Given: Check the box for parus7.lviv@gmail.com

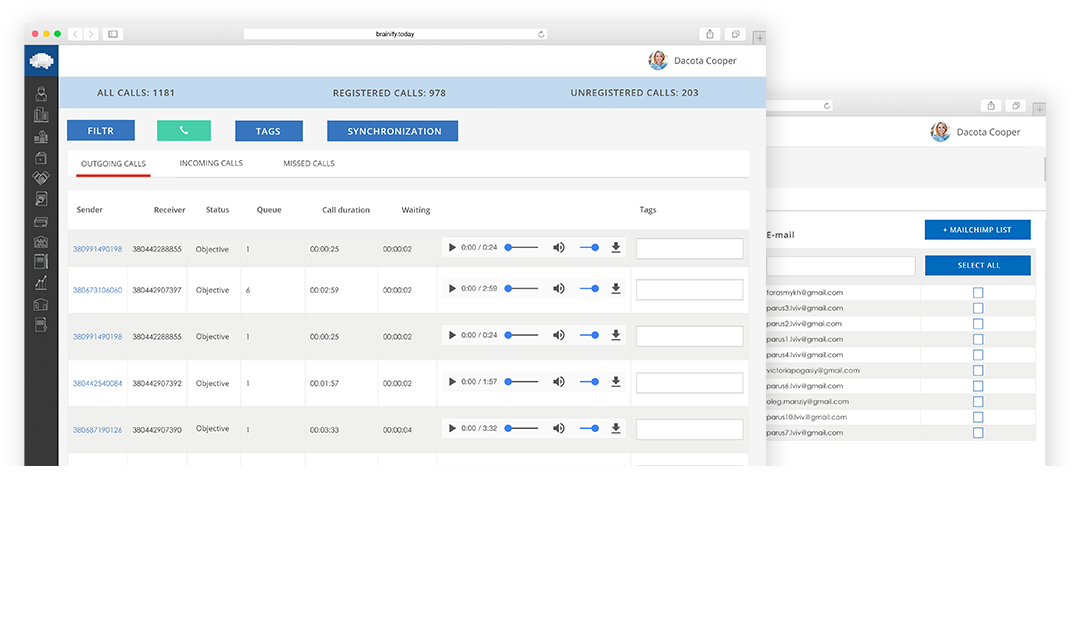Looking at the screenshot, I should pyautogui.click(x=978, y=433).
